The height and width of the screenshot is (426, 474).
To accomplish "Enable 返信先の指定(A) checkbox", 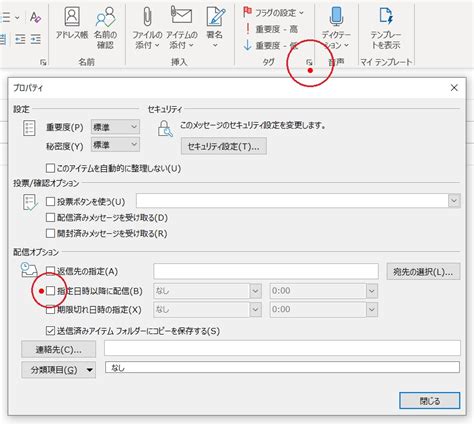I will tap(50, 271).
